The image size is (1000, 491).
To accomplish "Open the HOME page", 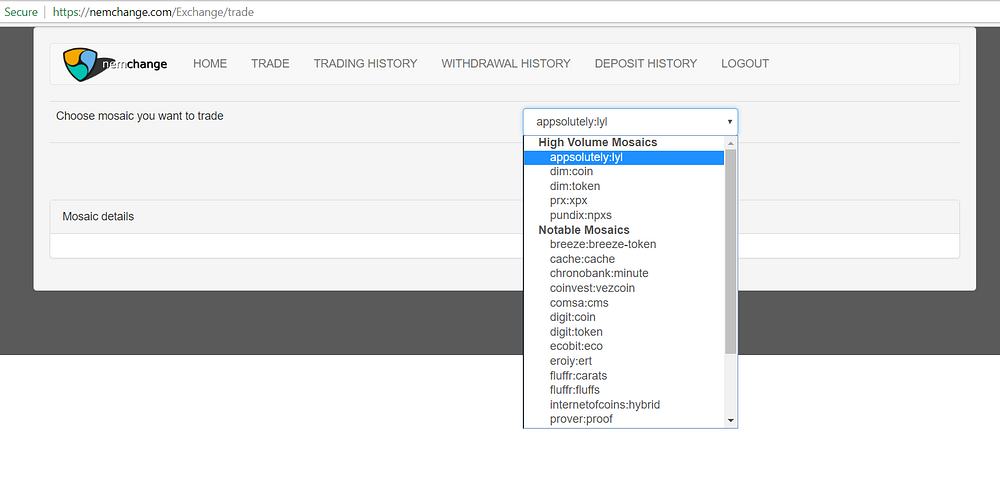I will (210, 64).
